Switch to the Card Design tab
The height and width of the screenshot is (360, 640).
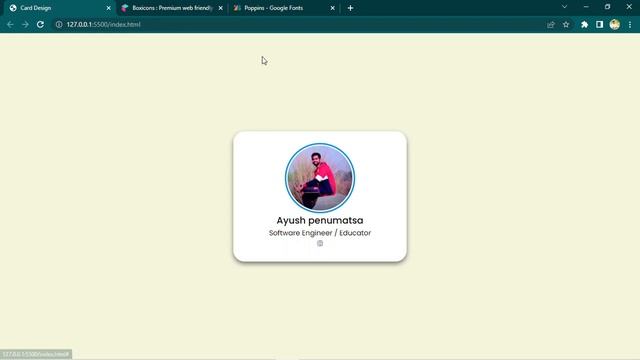59,8
